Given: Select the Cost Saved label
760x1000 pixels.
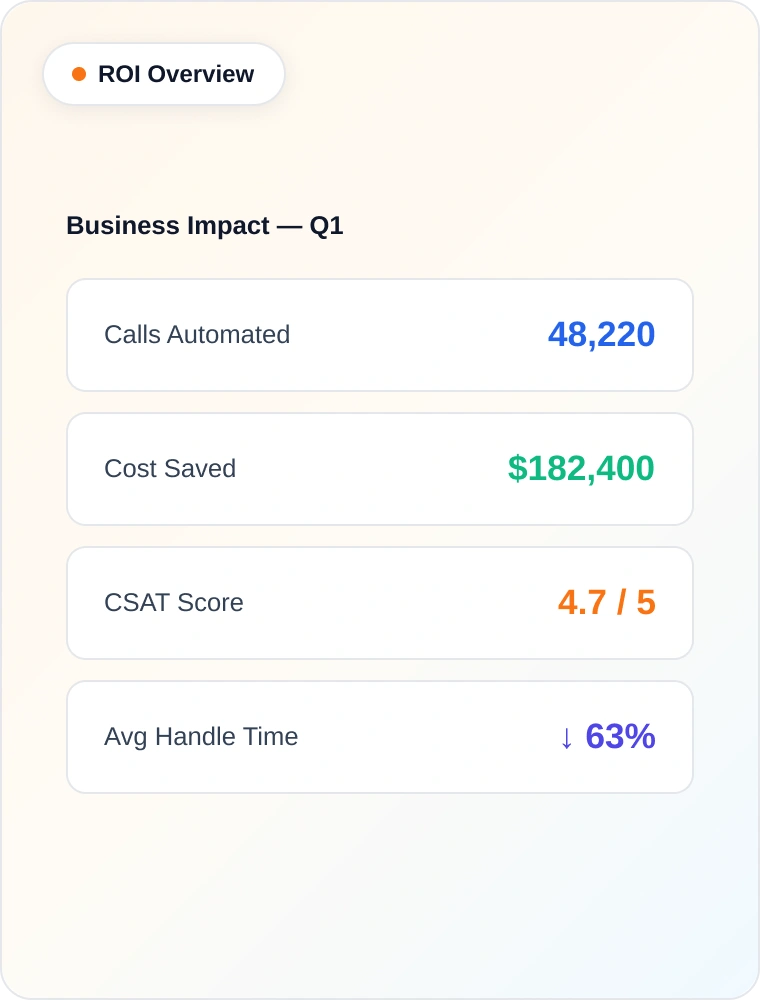Looking at the screenshot, I should 170,469.
